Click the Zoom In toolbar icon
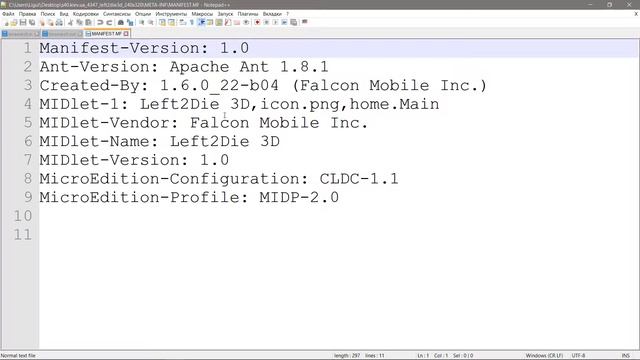Image resolution: width=640 pixels, height=360 pixels. point(142,22)
